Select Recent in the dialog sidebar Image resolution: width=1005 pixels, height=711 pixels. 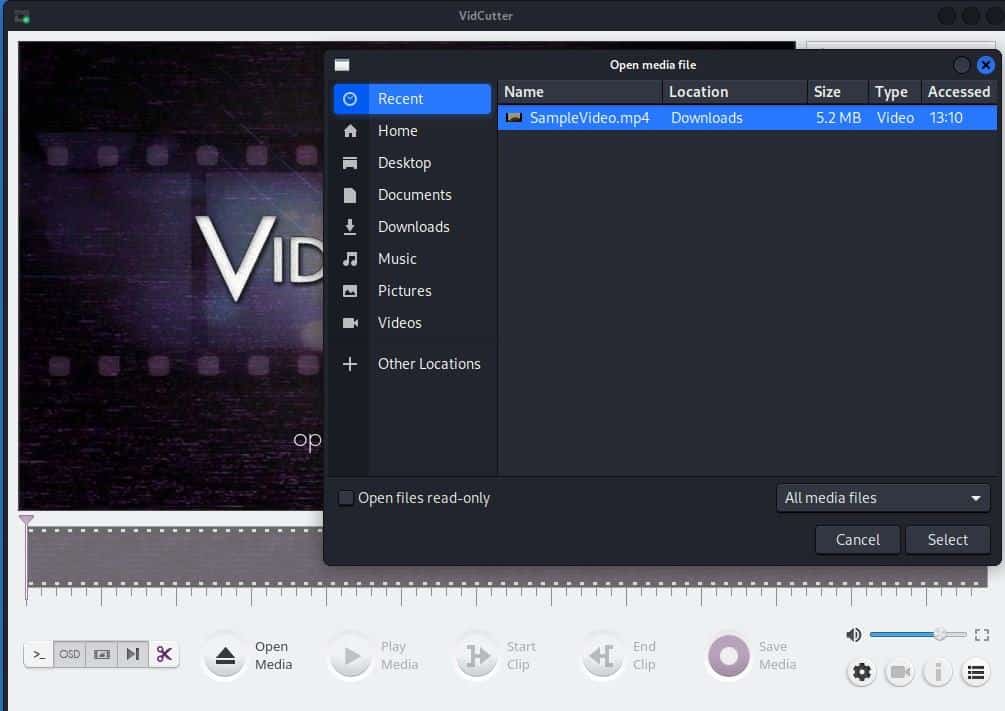(412, 99)
